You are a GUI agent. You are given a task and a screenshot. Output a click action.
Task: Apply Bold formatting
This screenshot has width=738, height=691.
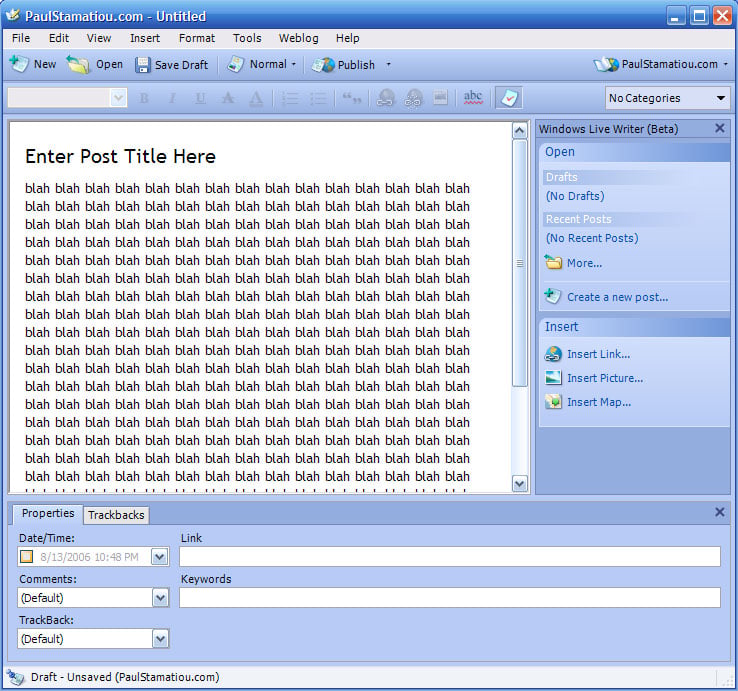(144, 98)
